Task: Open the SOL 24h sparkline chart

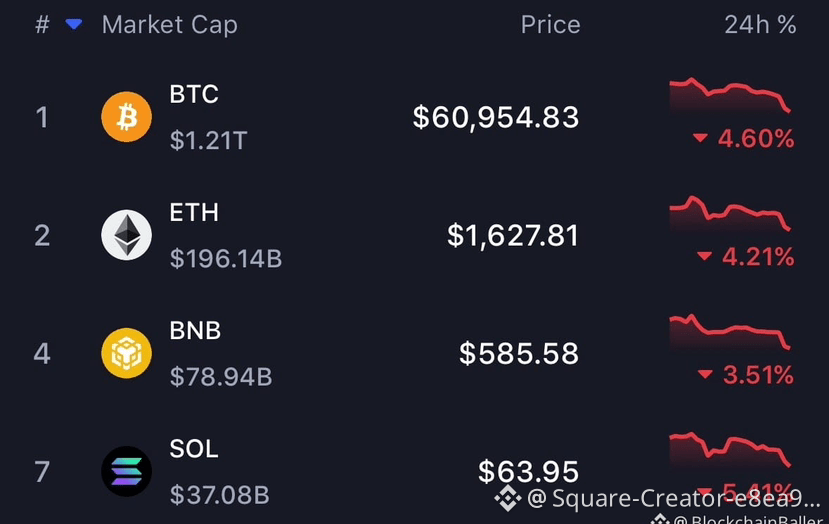Action: click(x=730, y=450)
